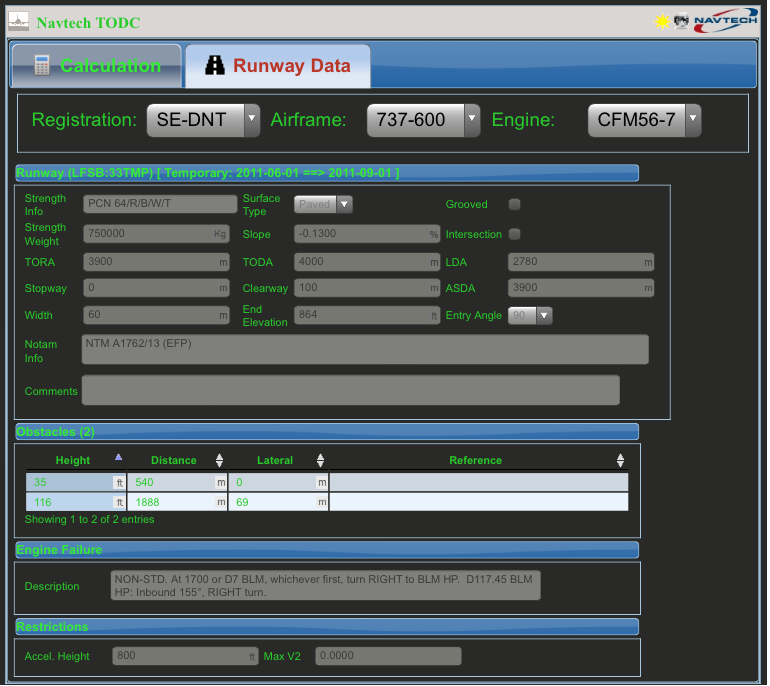The image size is (770, 686).
Task: Collapse the Obstacles (2) section header
Action: coord(326,432)
